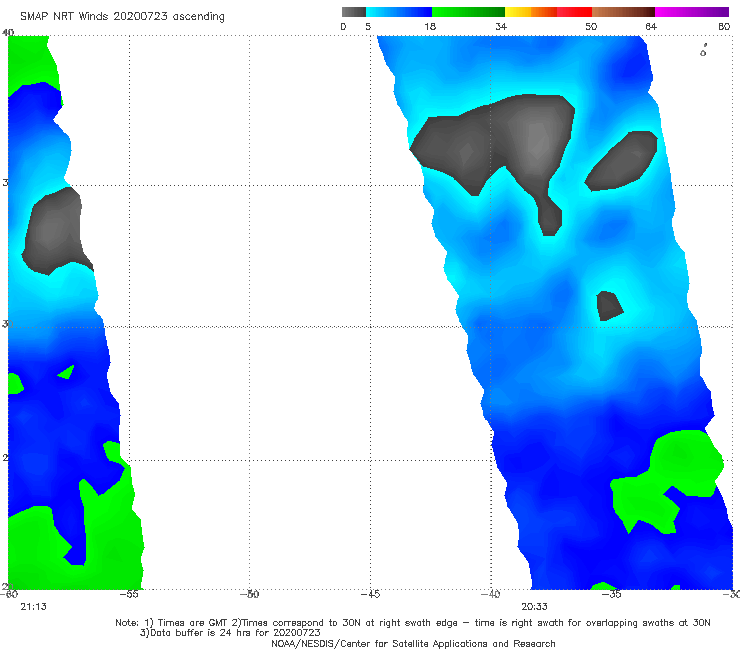Click the magenta 64-80 colorbar segment
The height and width of the screenshot is (650, 740).
692,12
